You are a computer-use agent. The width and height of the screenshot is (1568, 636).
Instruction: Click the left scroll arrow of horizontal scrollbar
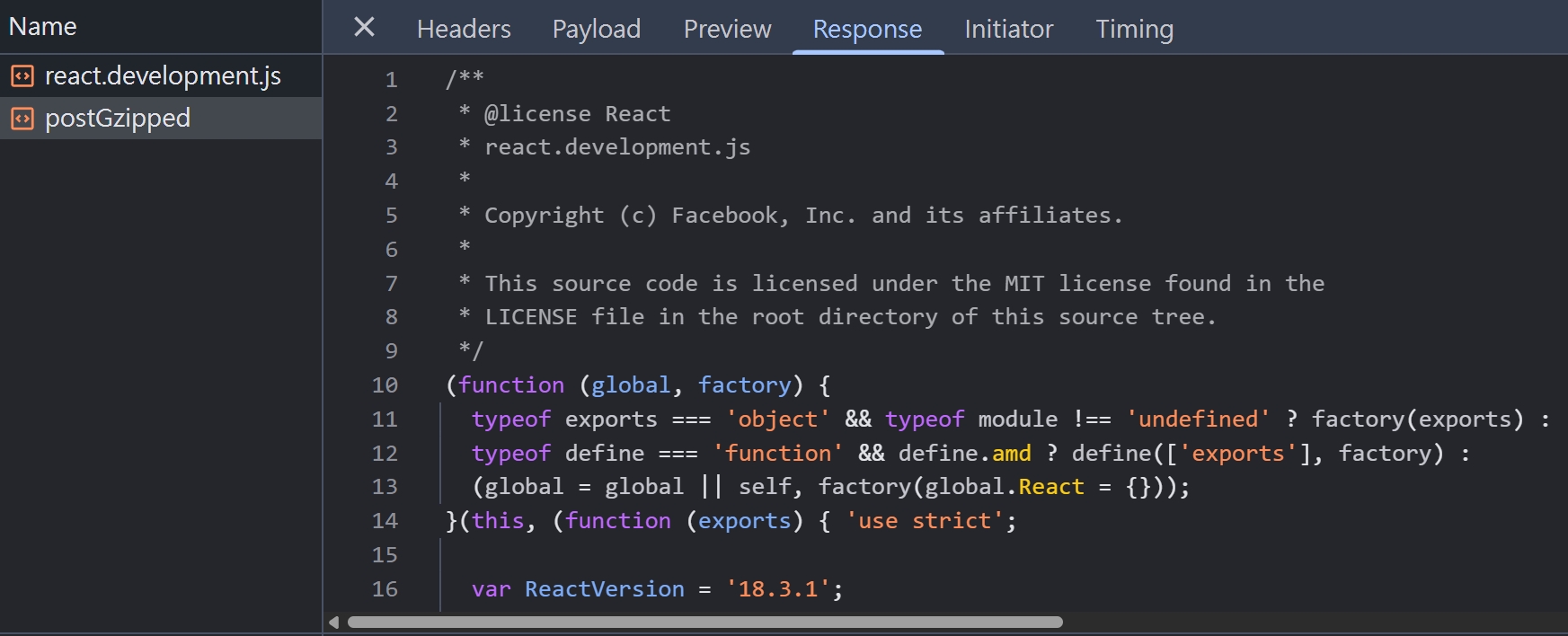tap(334, 622)
